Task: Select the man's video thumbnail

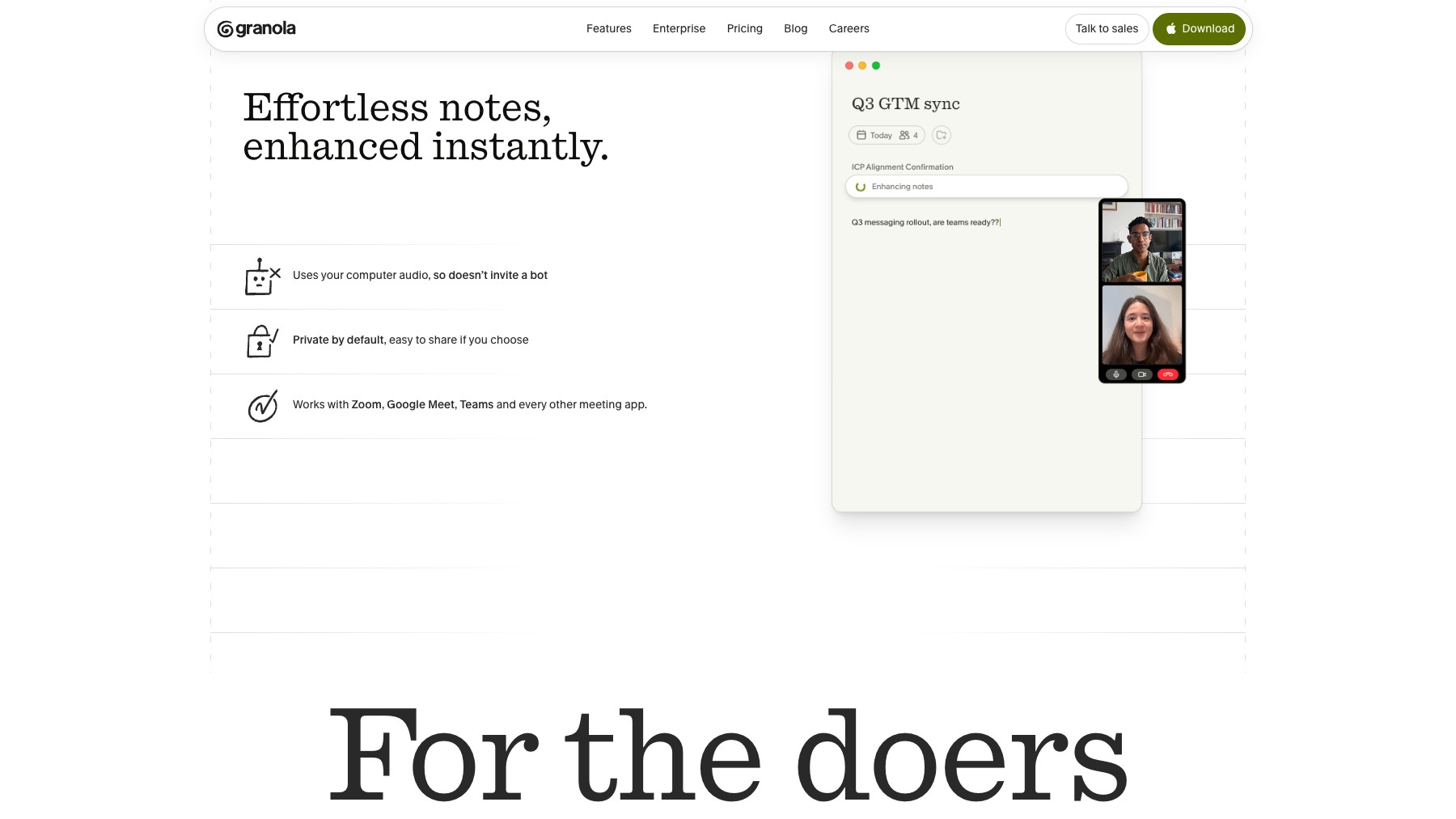Action: [x=1141, y=242]
